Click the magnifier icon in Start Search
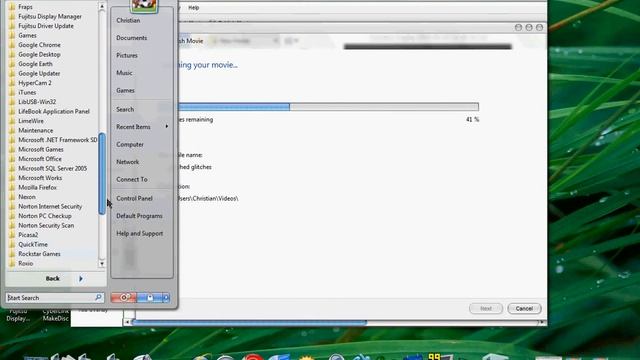Viewport: 640px width, 360px height. [x=98, y=298]
